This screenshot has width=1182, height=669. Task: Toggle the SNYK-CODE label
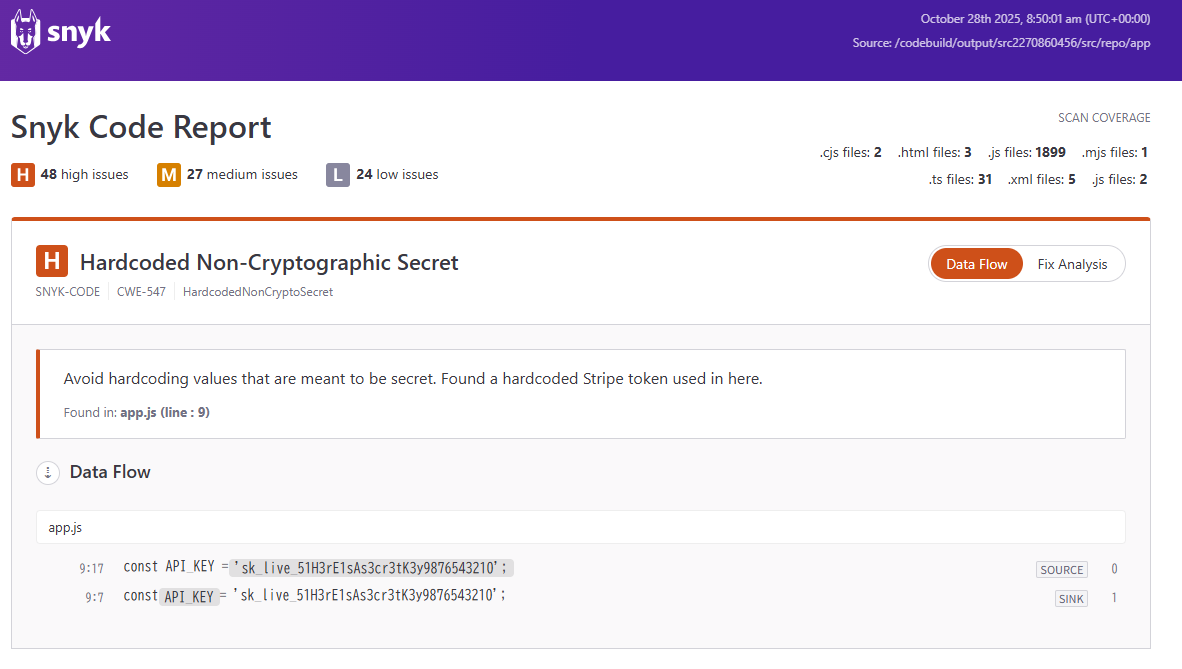coord(67,291)
